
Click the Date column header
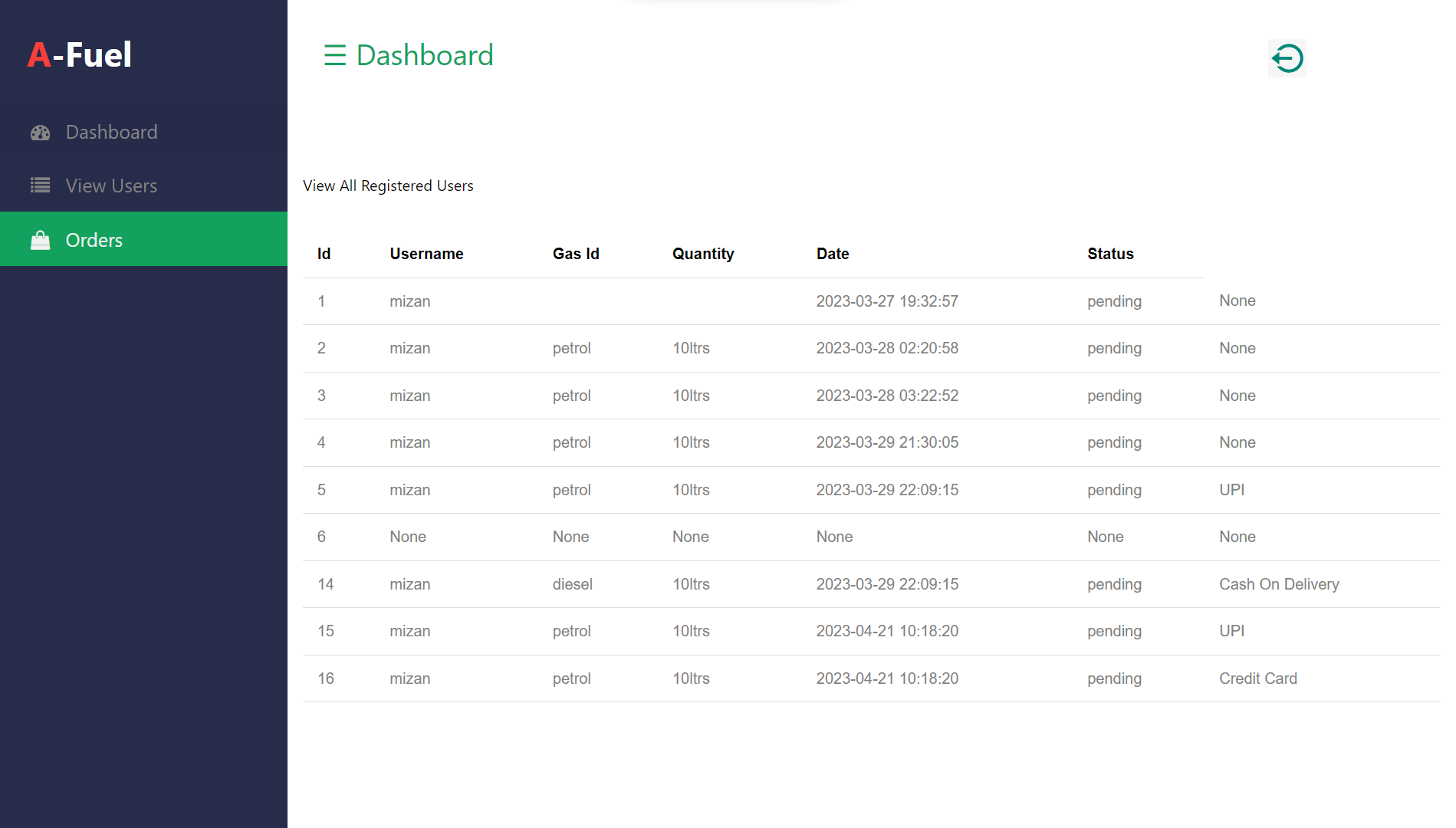[x=833, y=254]
